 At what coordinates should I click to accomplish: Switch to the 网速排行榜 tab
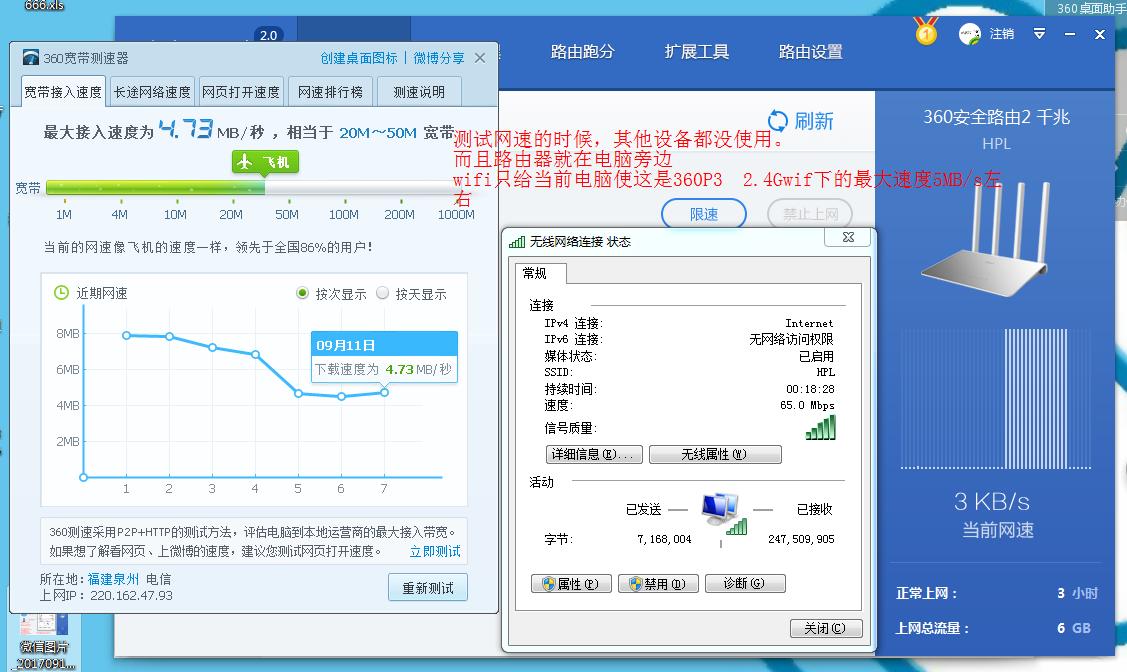point(330,92)
